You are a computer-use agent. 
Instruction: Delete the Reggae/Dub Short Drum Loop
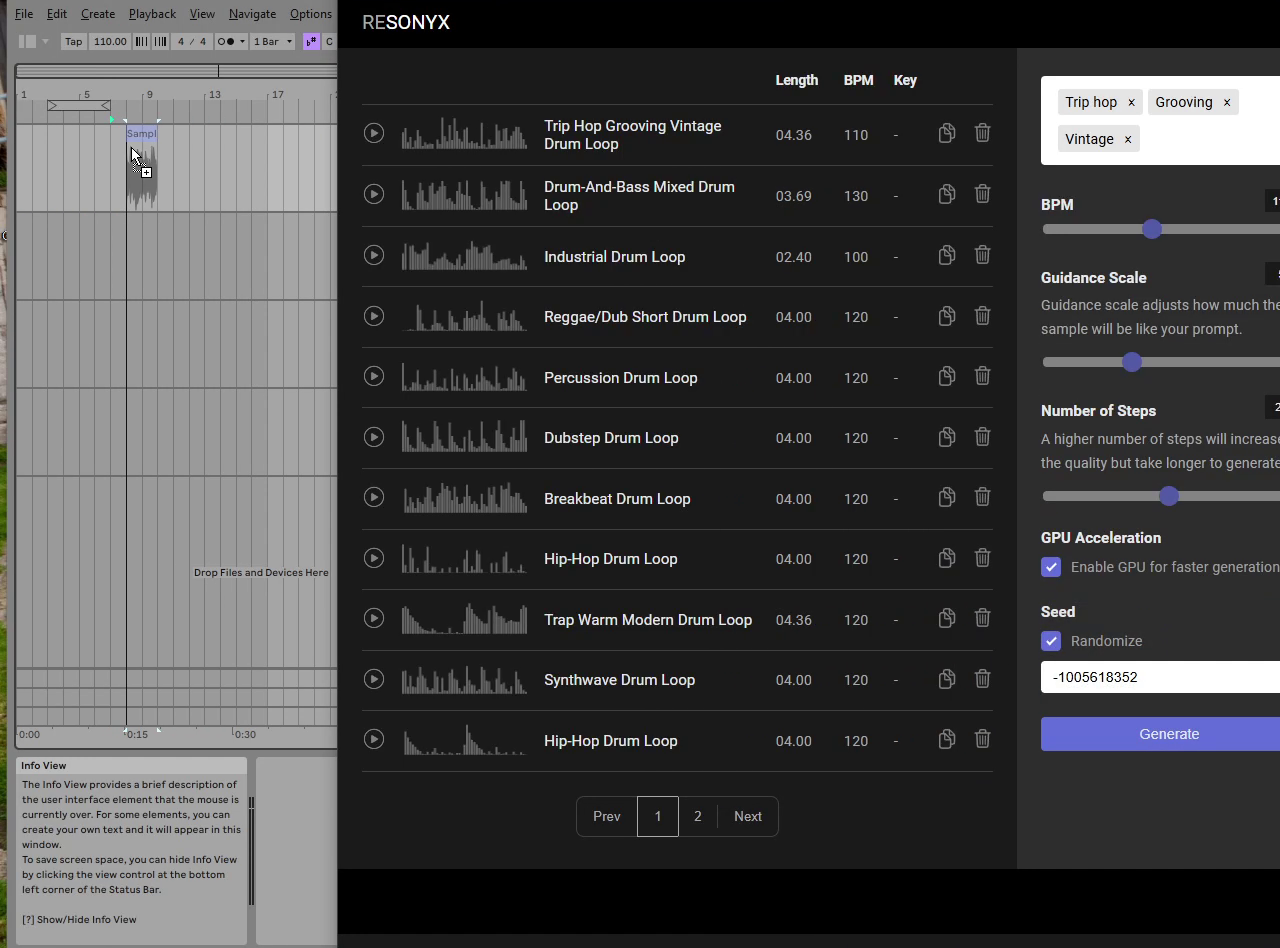point(982,316)
